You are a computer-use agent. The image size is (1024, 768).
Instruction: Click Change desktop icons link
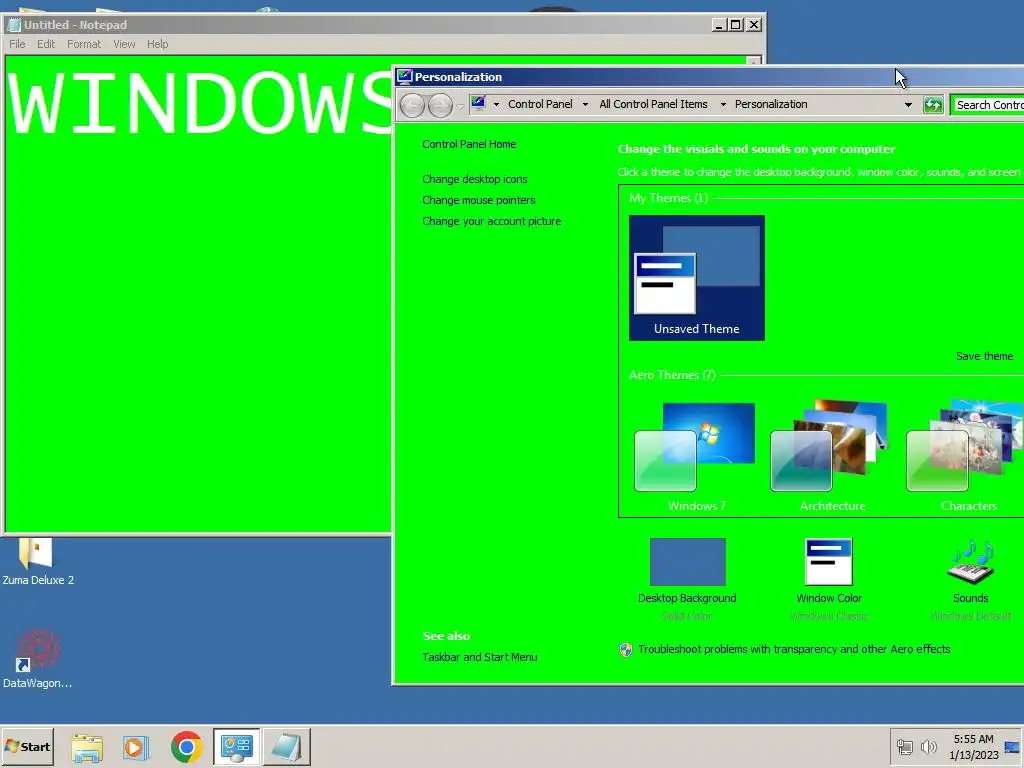coord(474,179)
